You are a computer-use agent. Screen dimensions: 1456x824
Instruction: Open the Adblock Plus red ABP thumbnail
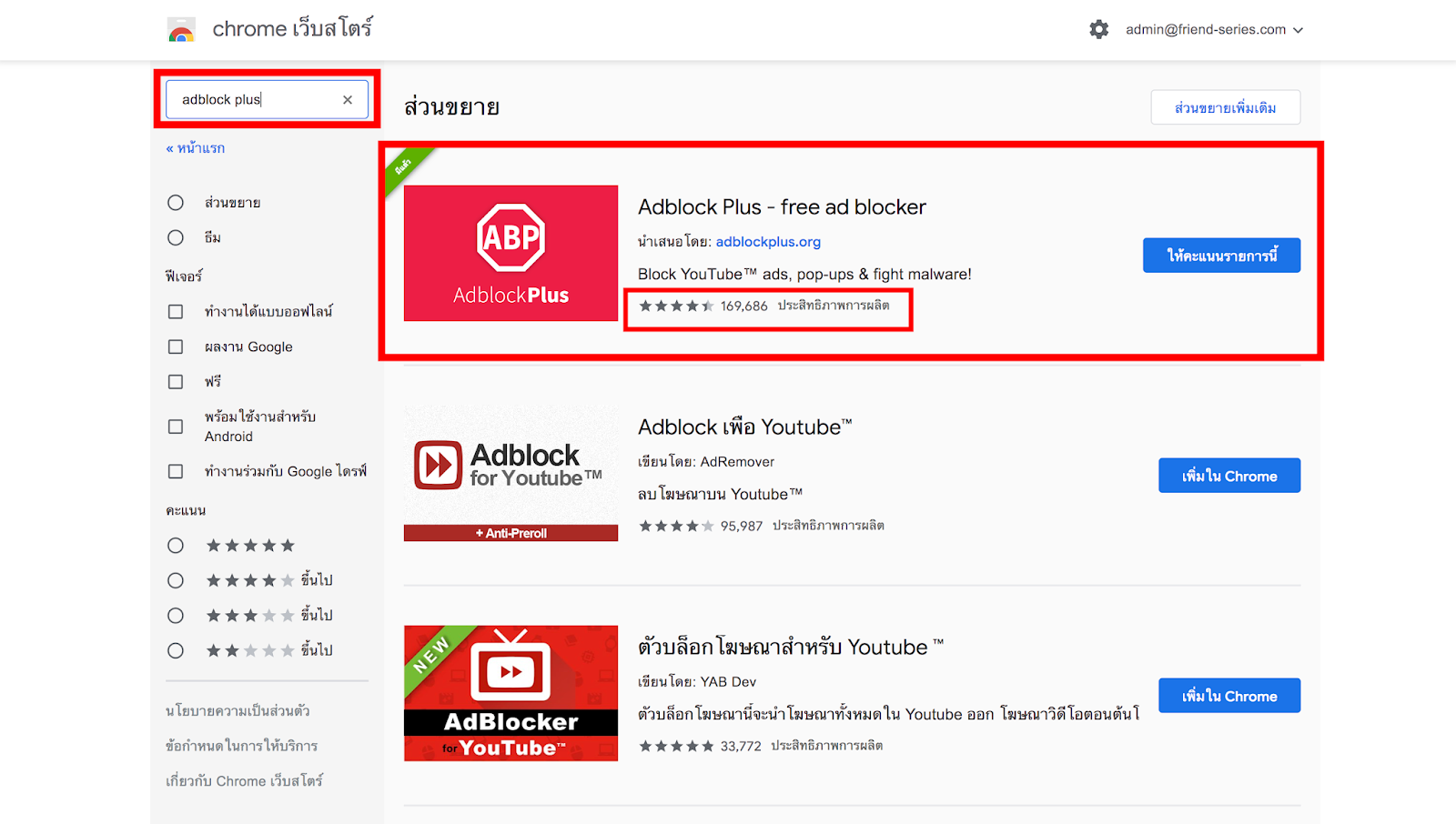click(511, 253)
